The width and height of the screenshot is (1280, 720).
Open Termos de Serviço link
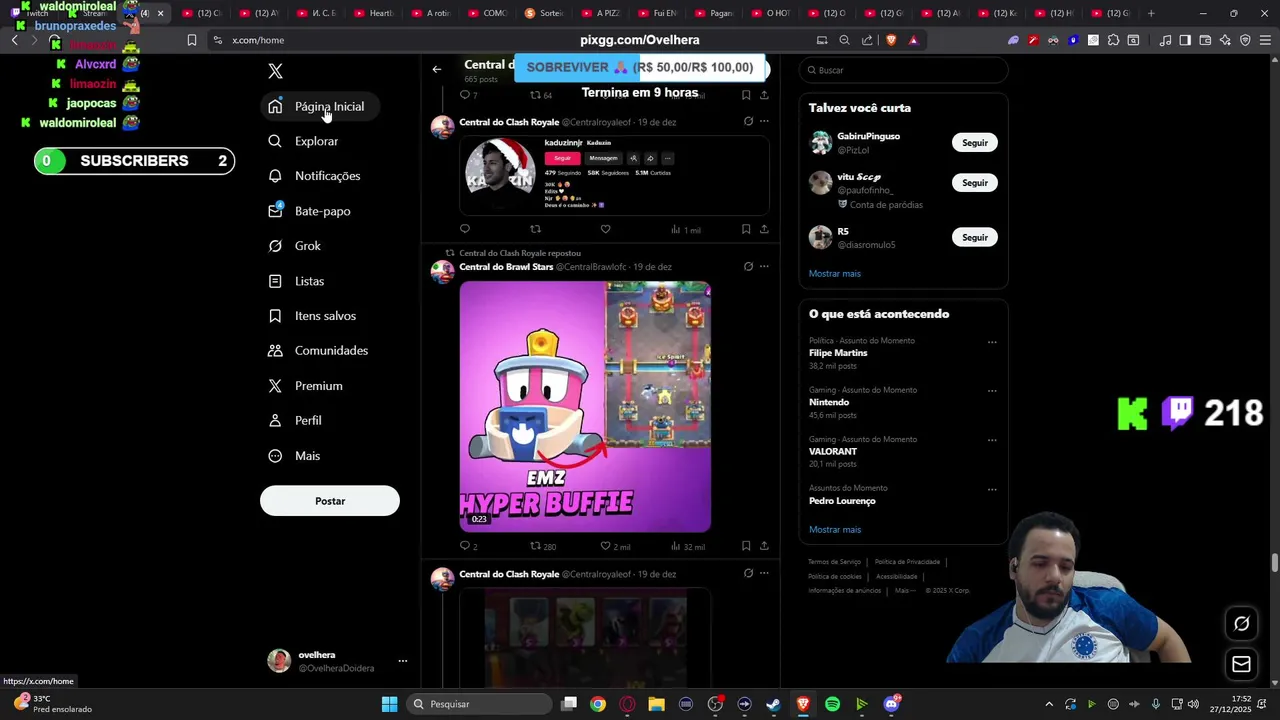[x=834, y=562]
